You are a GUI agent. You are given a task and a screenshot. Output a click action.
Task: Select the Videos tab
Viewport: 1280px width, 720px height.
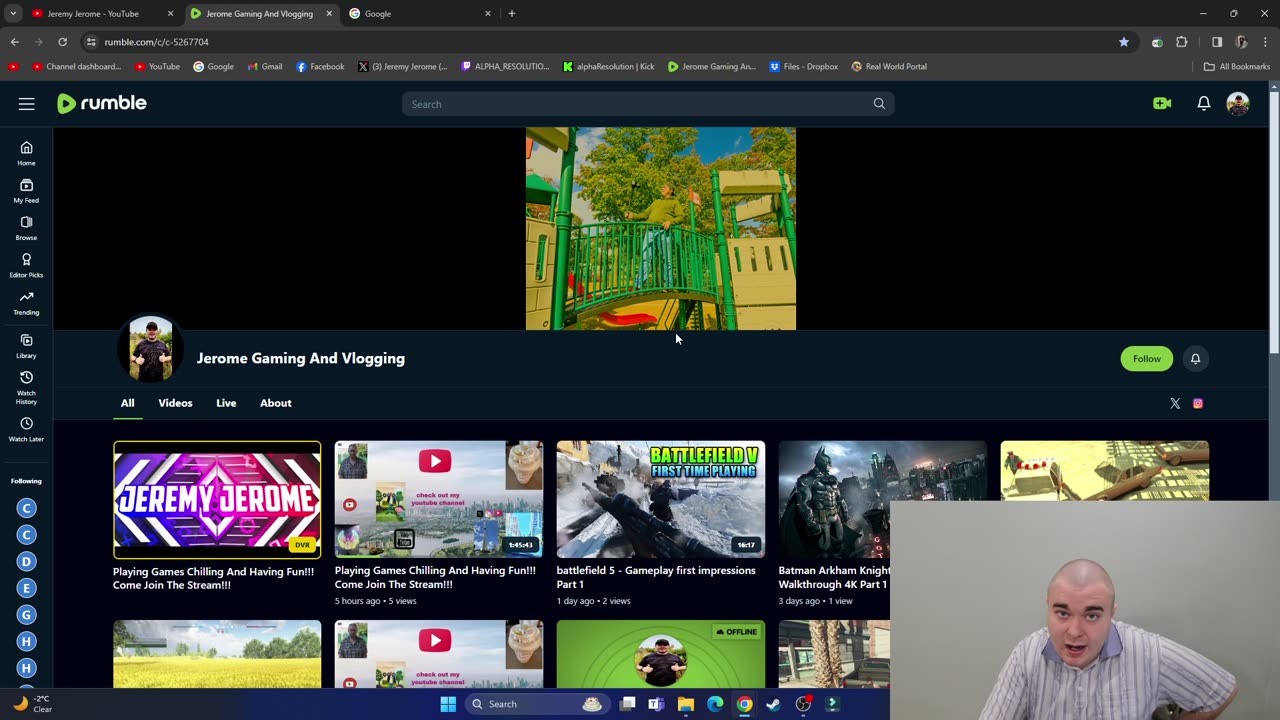175,403
